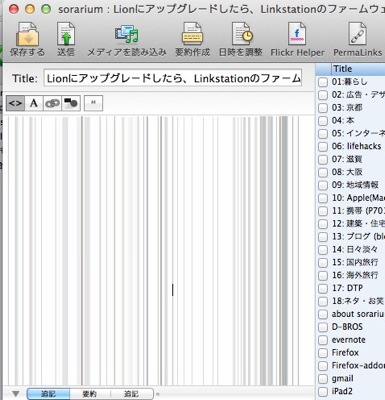
Task: Check the gmail category checkbox
Action: coord(323,379)
